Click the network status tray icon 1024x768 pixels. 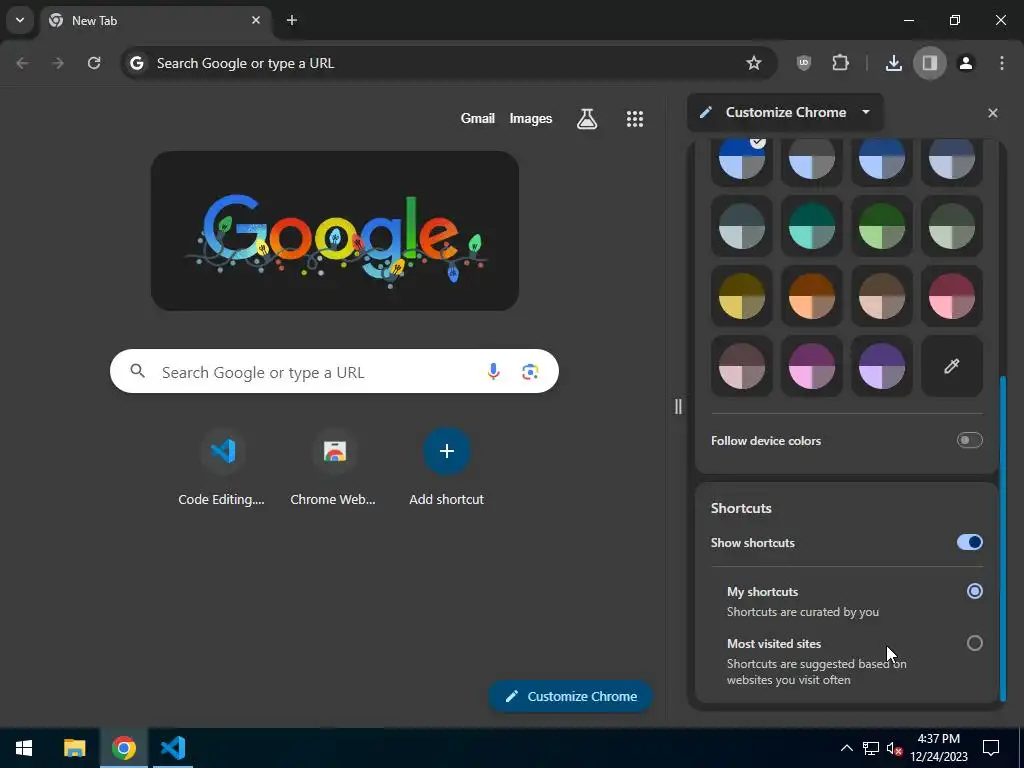coord(871,748)
